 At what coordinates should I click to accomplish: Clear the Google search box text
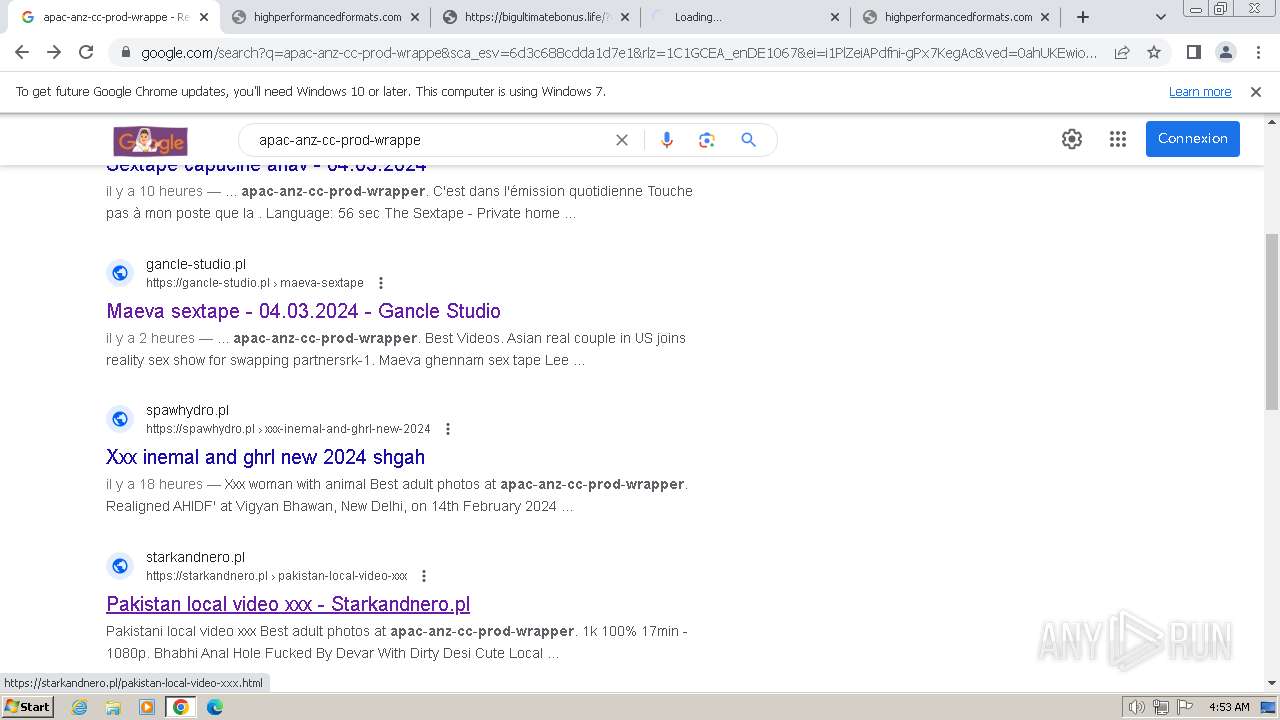pyautogui.click(x=622, y=140)
